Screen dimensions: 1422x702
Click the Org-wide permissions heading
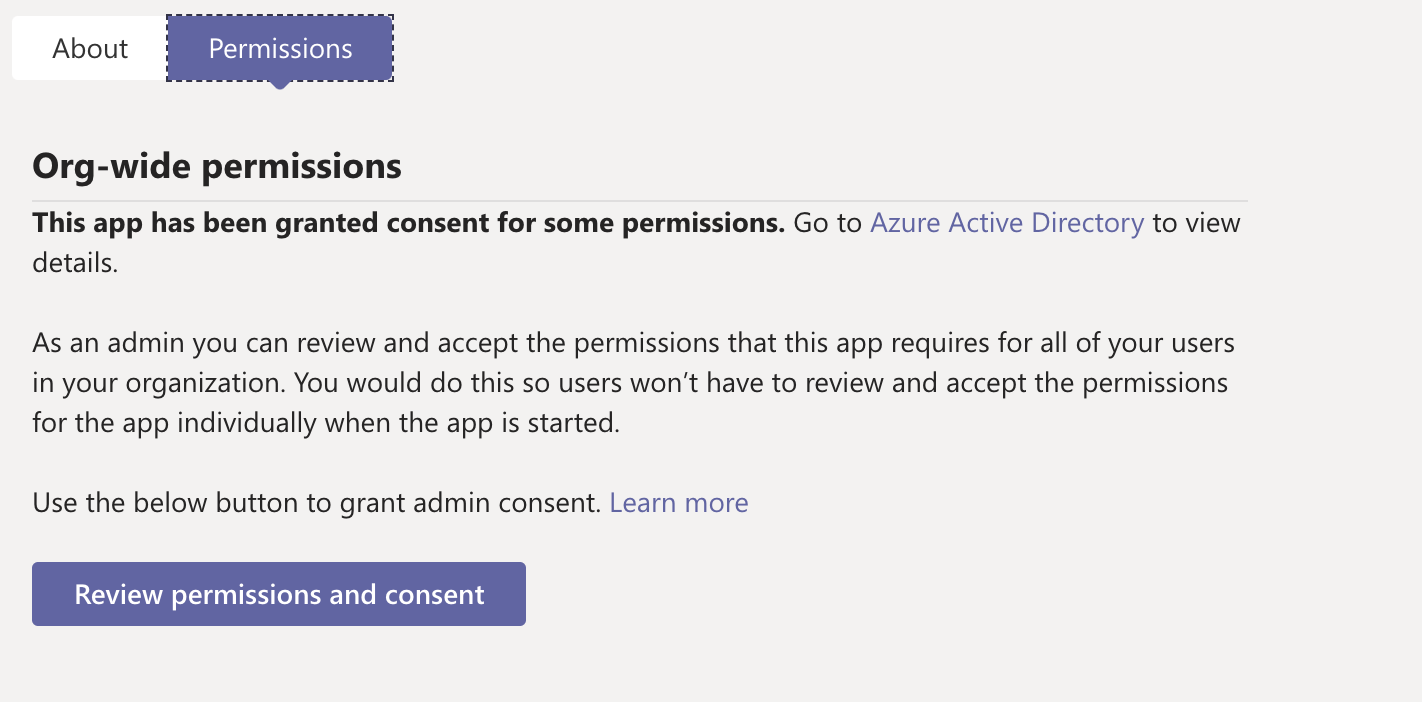click(x=217, y=166)
